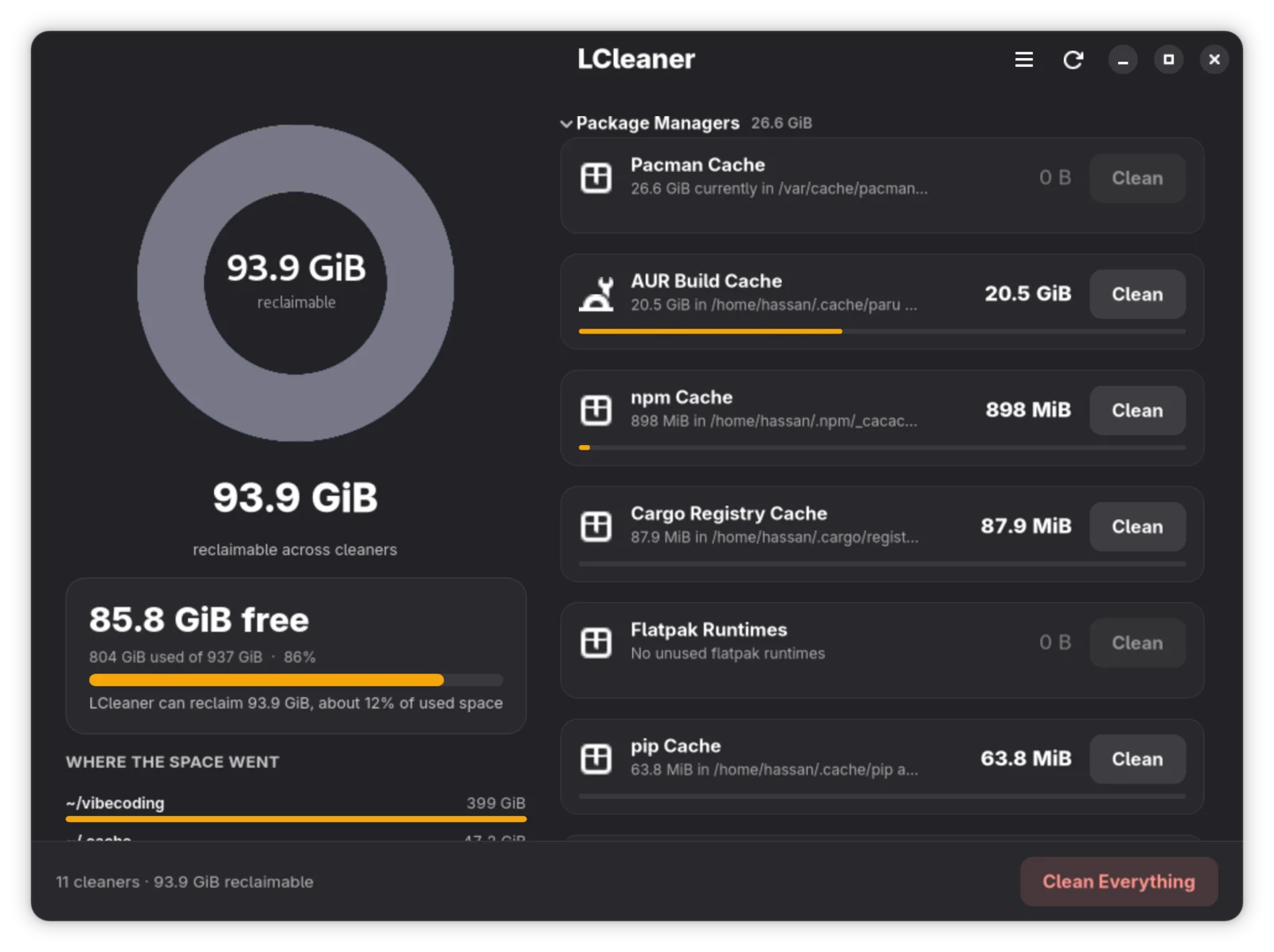Click the ~/vibecoding usage bar

pos(295,818)
